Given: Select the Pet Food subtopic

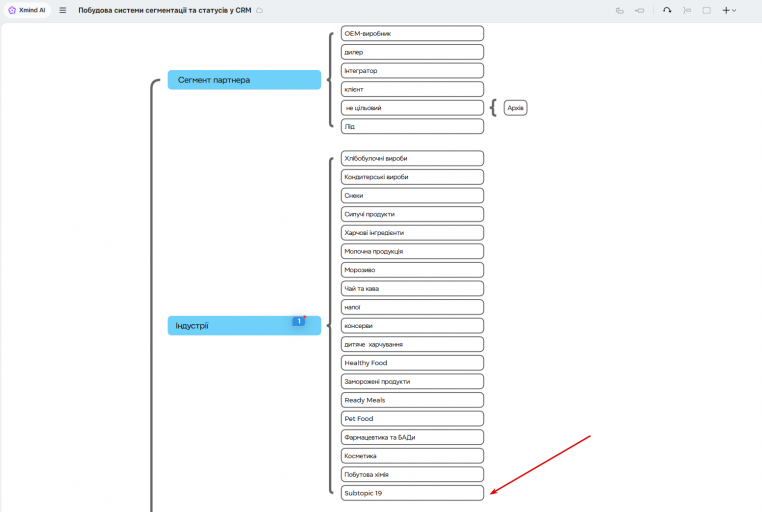Looking at the screenshot, I should tap(412, 418).
